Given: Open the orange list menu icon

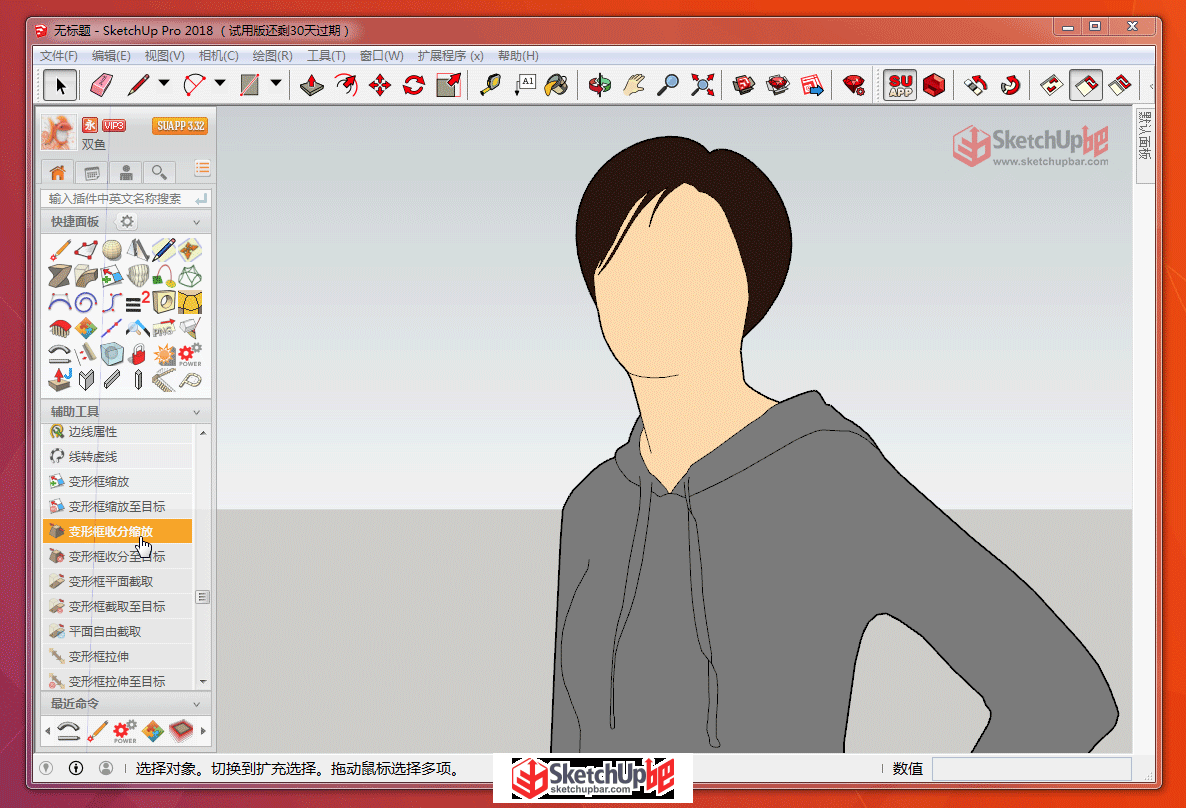Looking at the screenshot, I should [202, 168].
